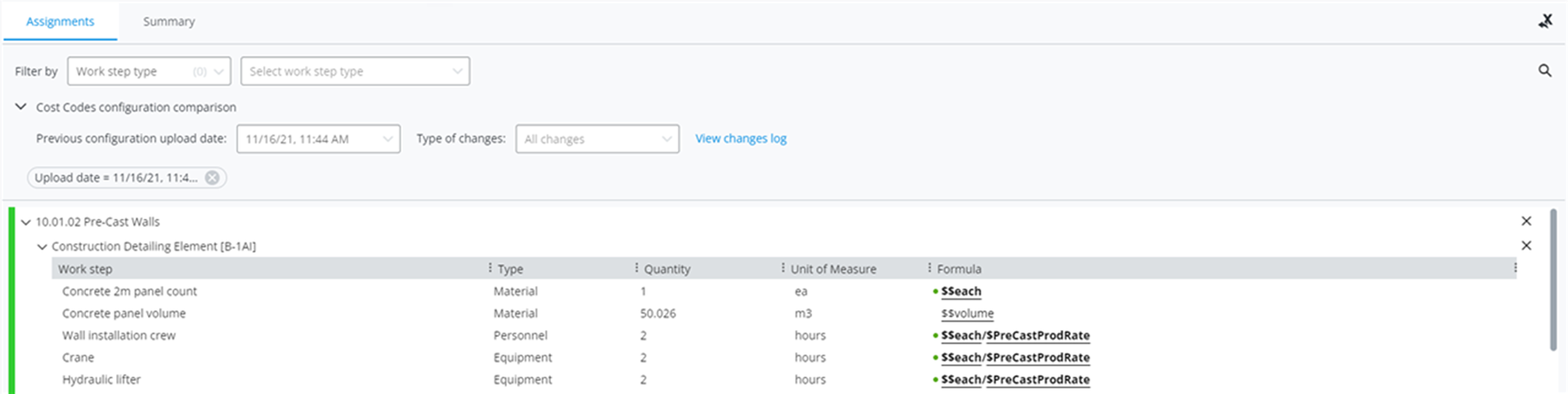Select the Assignments tab

pos(60,21)
